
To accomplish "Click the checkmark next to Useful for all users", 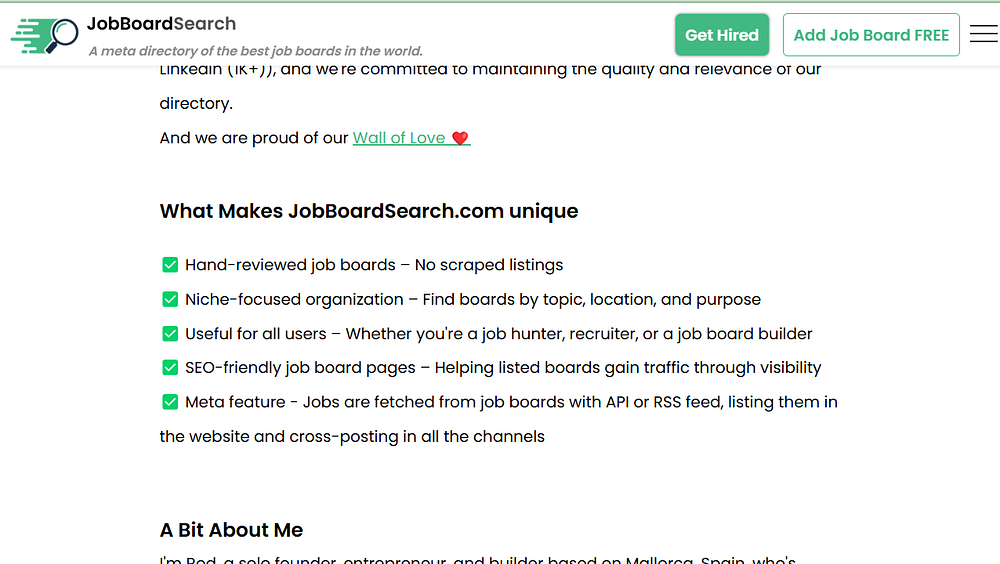I will (170, 333).
